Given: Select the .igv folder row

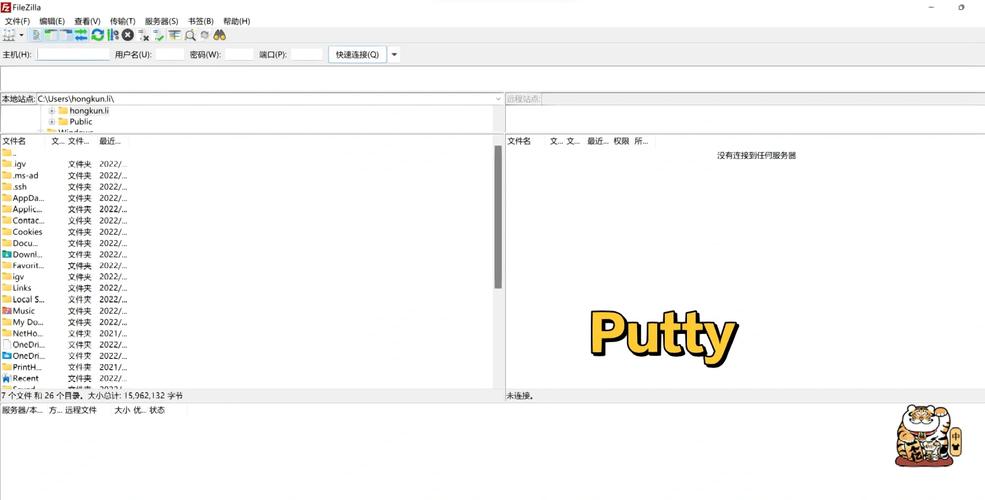Looking at the screenshot, I should [x=65, y=164].
